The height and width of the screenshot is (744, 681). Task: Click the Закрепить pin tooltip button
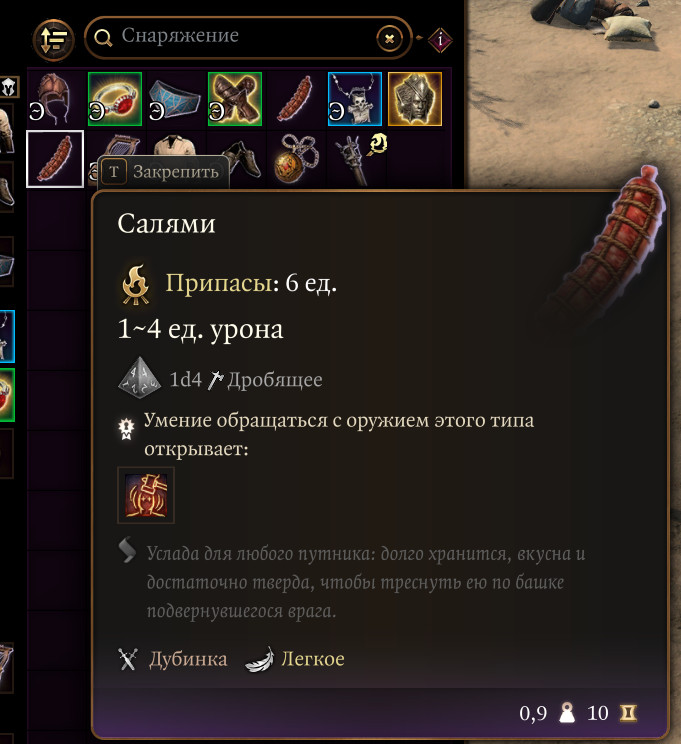click(x=164, y=172)
